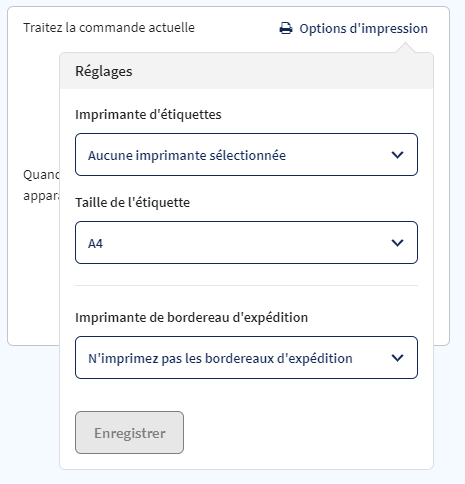Click the printer icon beside Options d'impression
The image size is (465, 484).
[x=286, y=28]
